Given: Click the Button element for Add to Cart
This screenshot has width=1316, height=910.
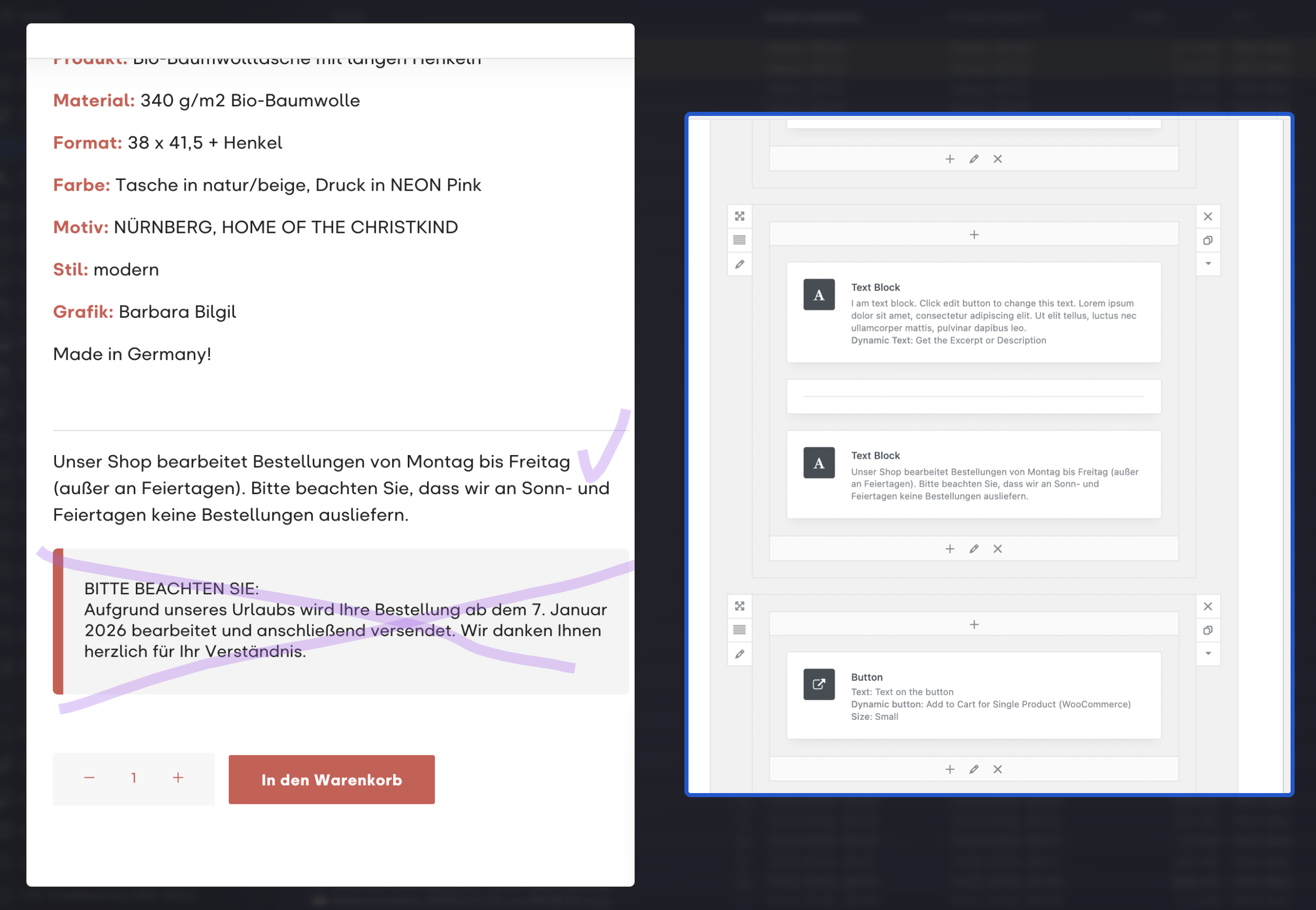Looking at the screenshot, I should [x=973, y=695].
